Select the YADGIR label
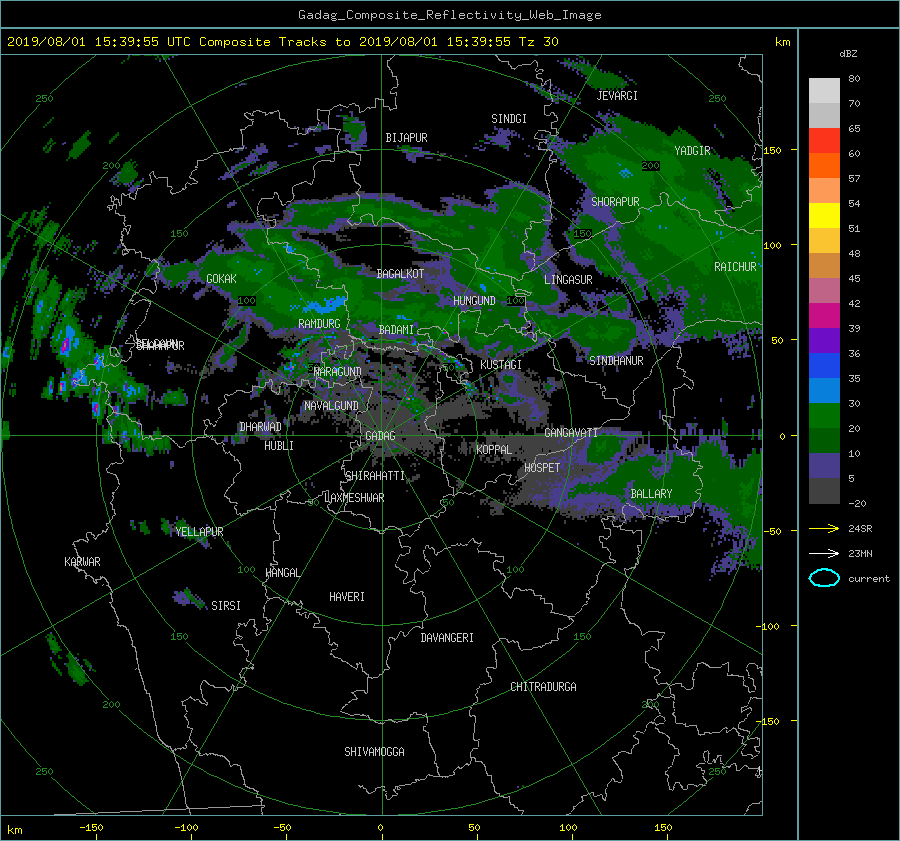Screen dimensions: 900x841 point(692,151)
